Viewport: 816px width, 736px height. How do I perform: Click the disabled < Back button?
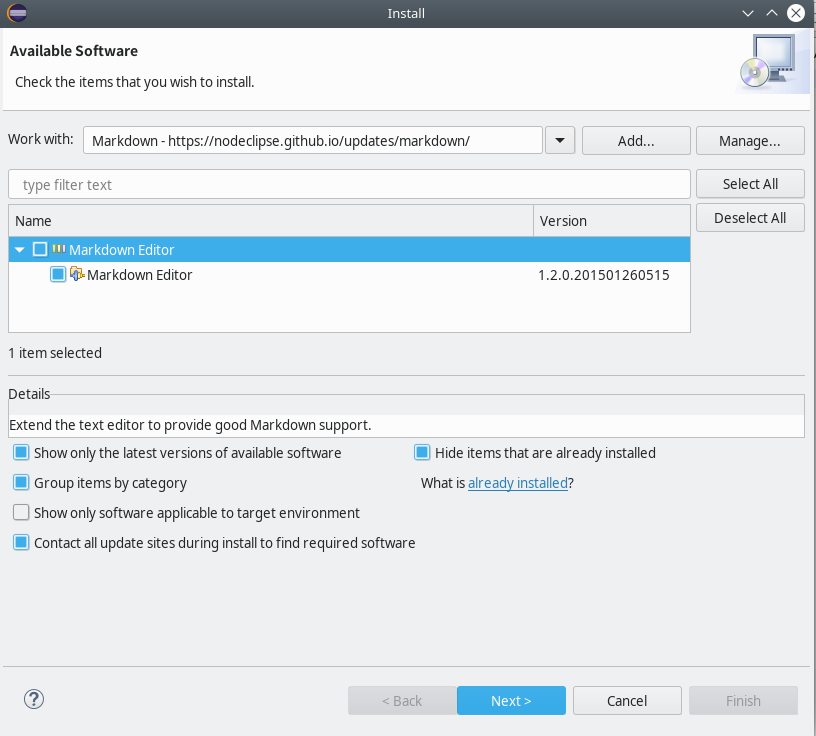[x=402, y=701]
